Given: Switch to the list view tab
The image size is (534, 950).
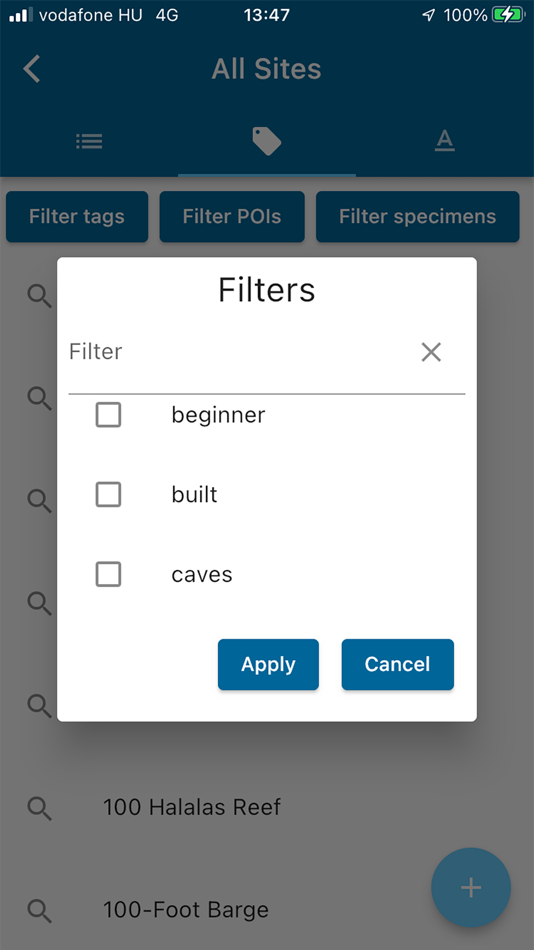Looking at the screenshot, I should click(89, 141).
